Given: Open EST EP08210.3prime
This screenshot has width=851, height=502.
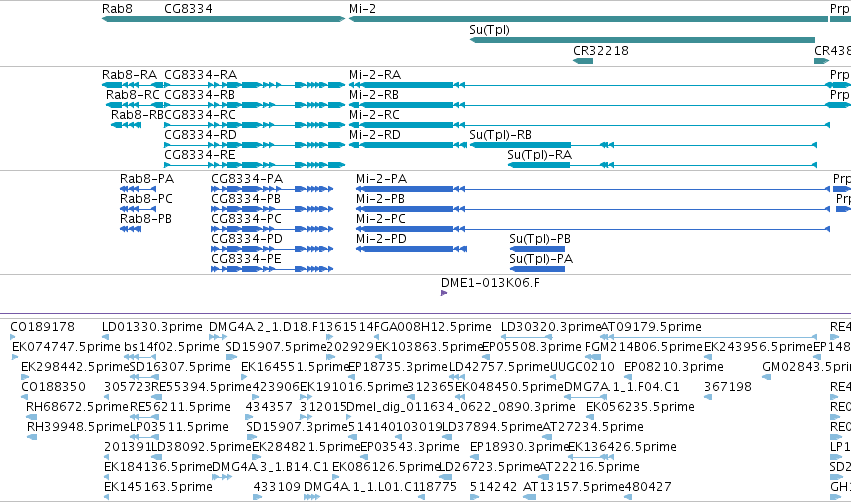Looking at the screenshot, I should pos(674,367).
